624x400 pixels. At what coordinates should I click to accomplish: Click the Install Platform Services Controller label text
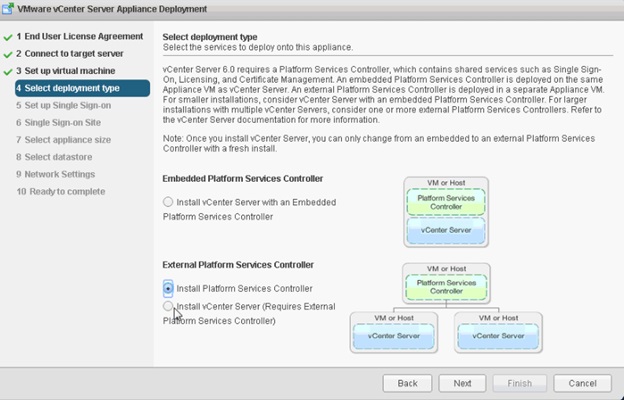click(x=244, y=289)
